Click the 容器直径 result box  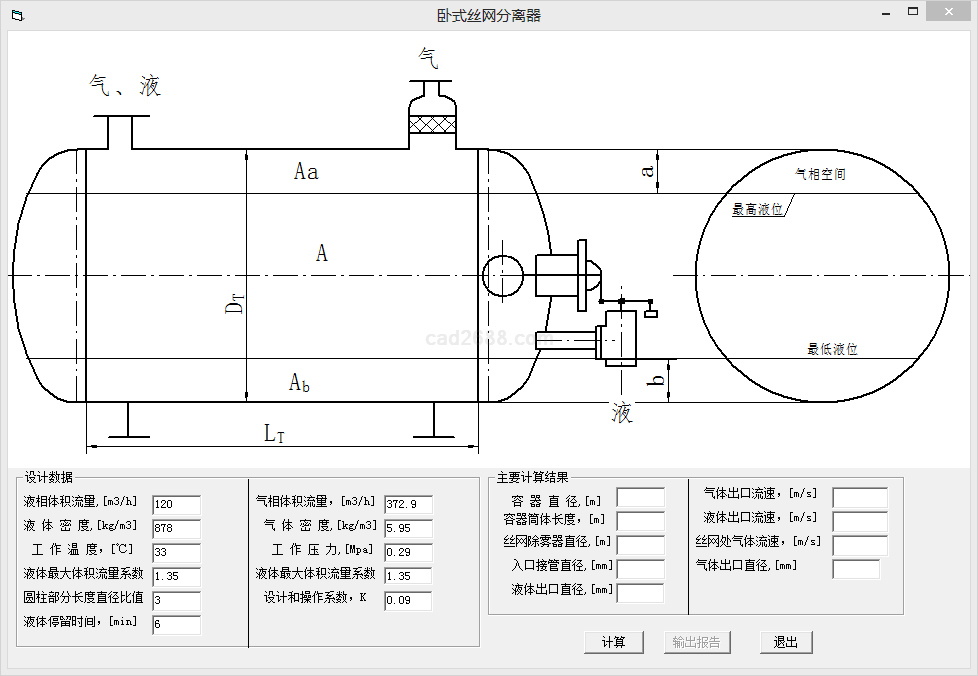[x=640, y=497]
